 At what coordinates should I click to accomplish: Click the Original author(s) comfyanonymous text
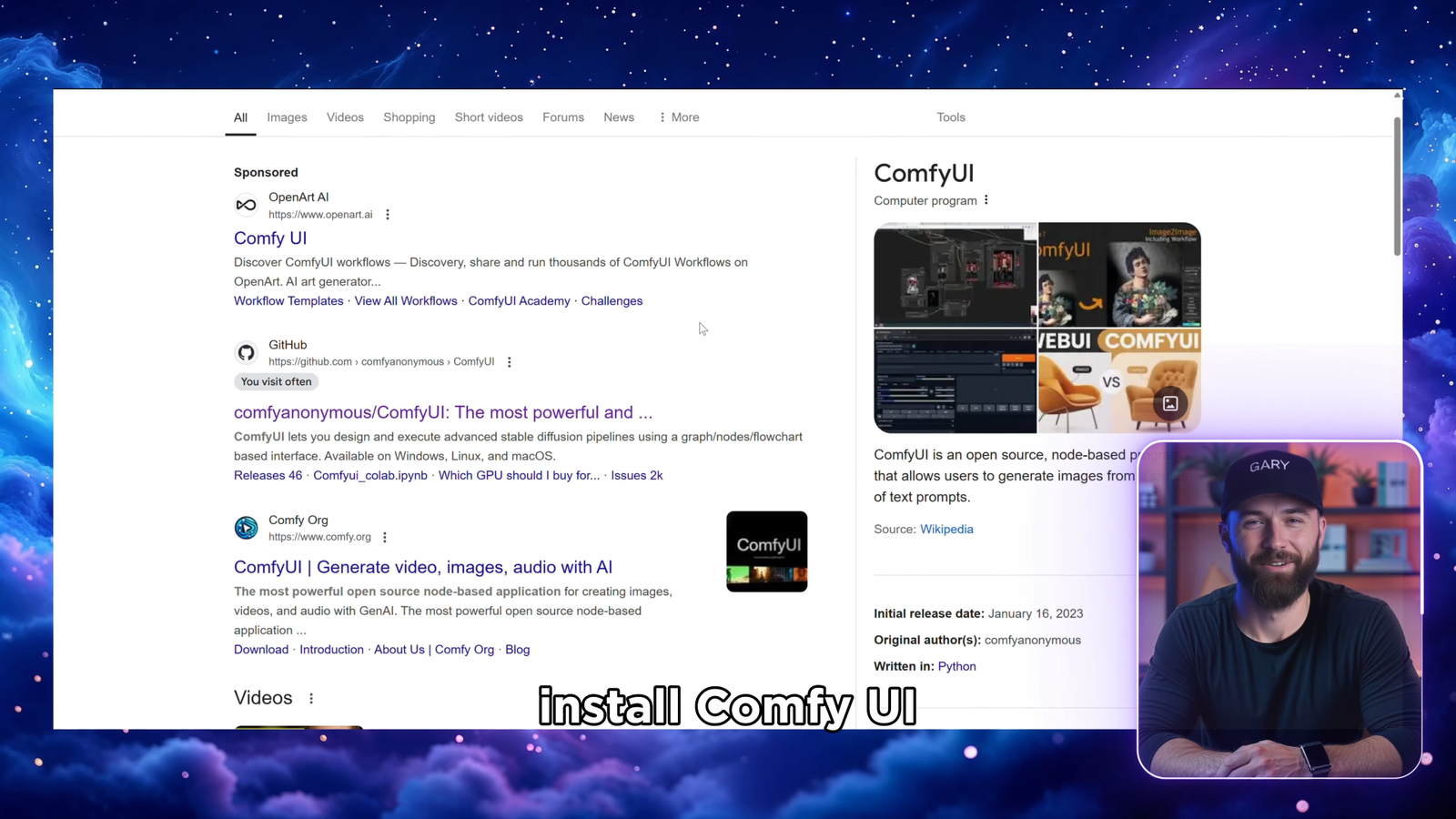click(x=977, y=641)
